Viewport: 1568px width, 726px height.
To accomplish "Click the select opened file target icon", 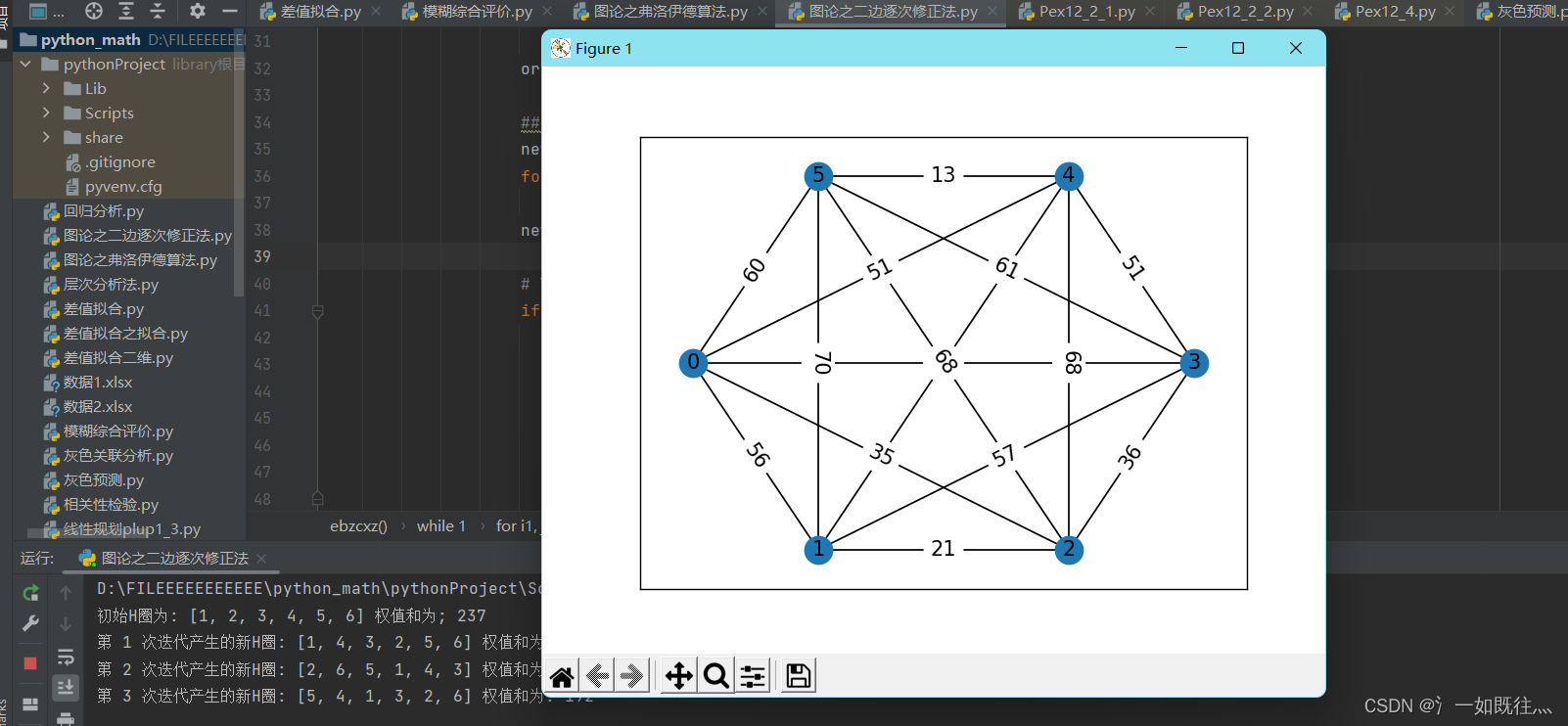I will pos(94,11).
